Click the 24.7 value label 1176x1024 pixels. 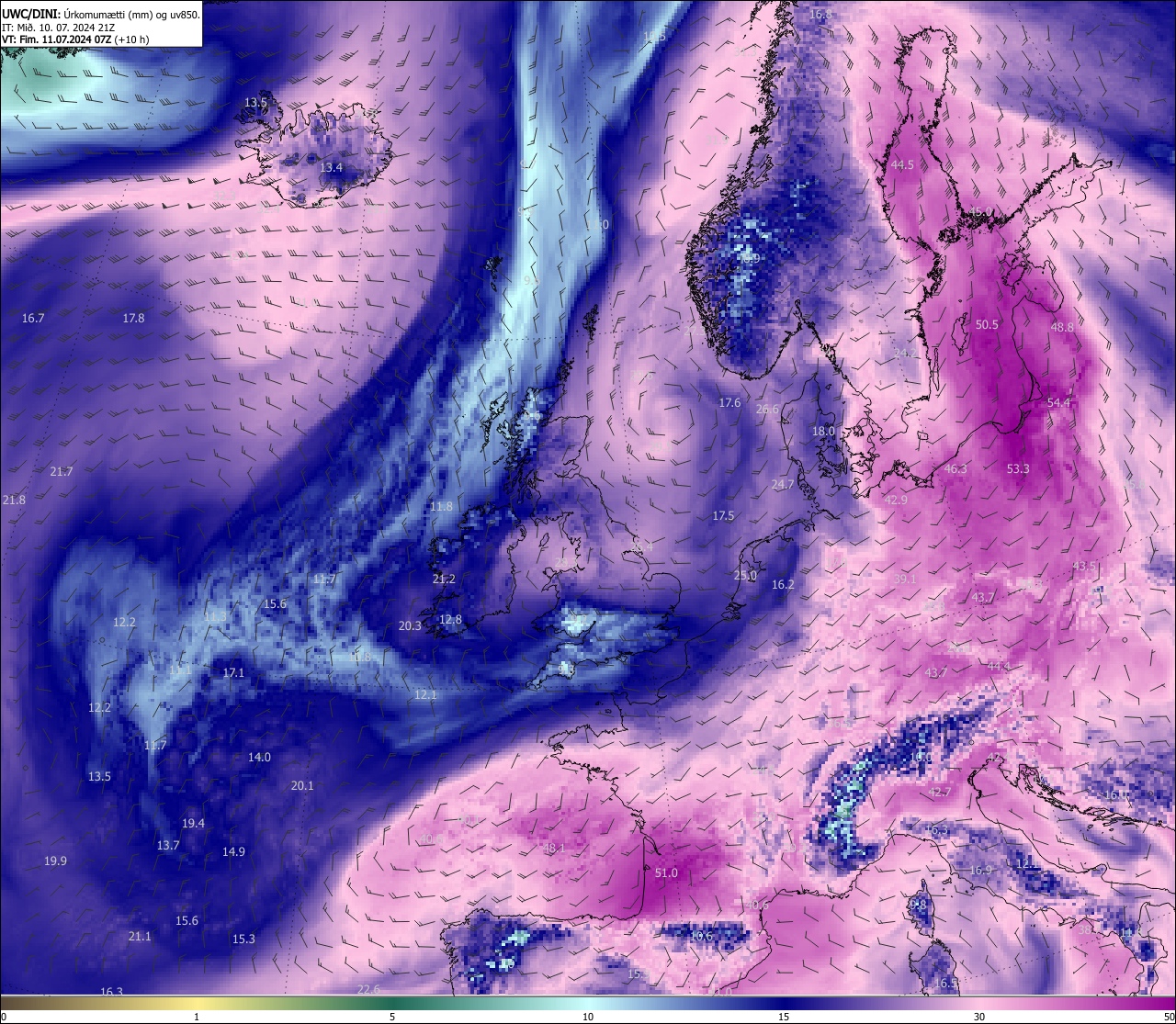click(x=783, y=484)
